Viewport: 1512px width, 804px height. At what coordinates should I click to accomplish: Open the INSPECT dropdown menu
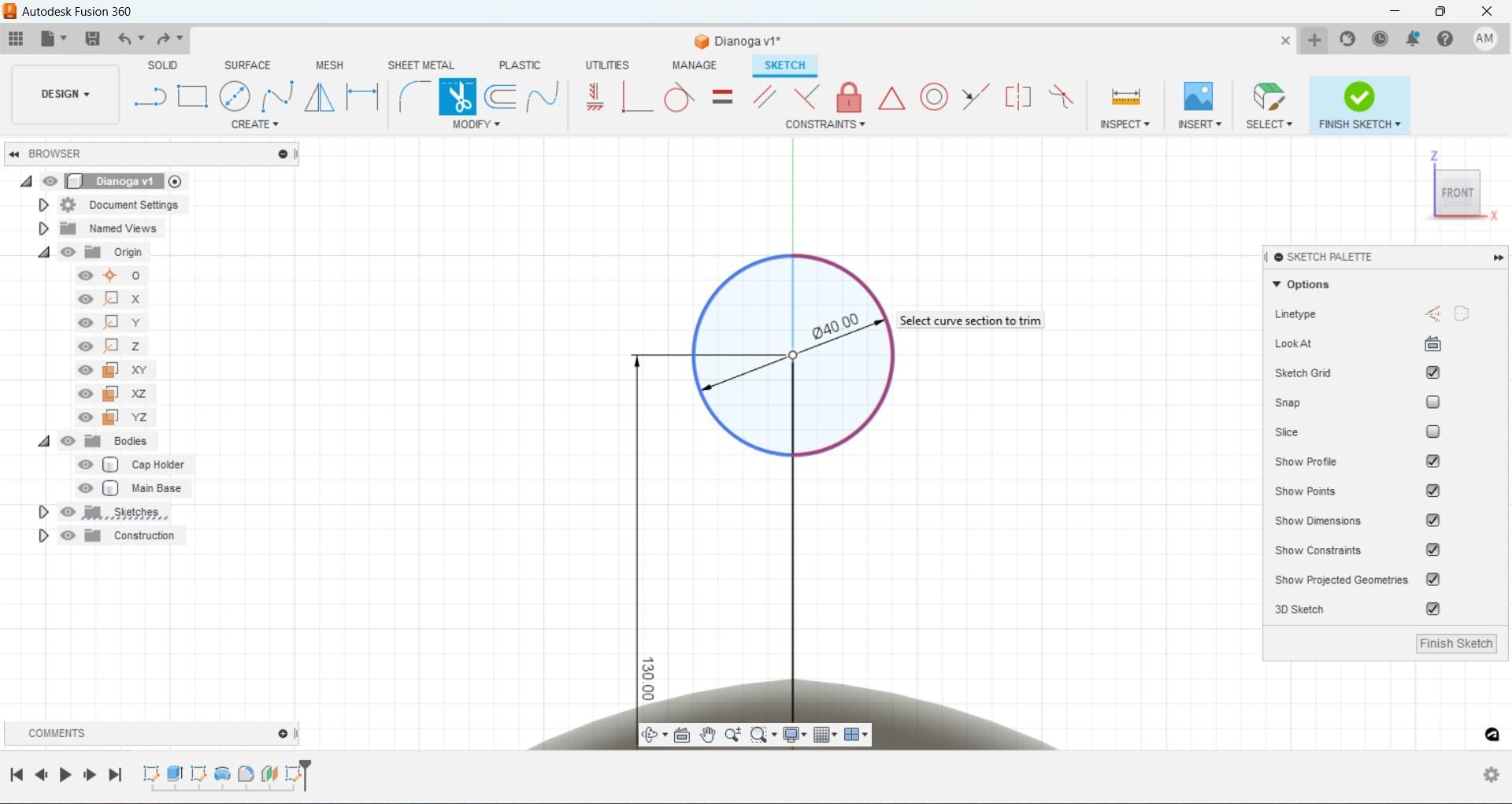(1125, 124)
